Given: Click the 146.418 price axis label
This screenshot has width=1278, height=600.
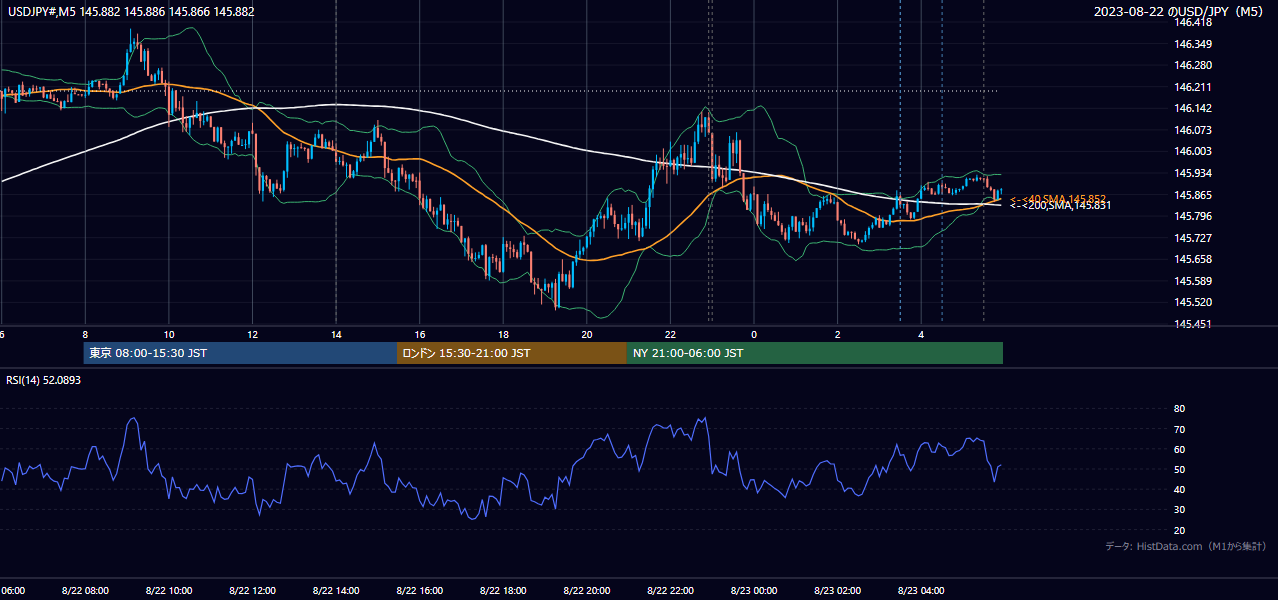Looking at the screenshot, I should pyautogui.click(x=1193, y=22).
